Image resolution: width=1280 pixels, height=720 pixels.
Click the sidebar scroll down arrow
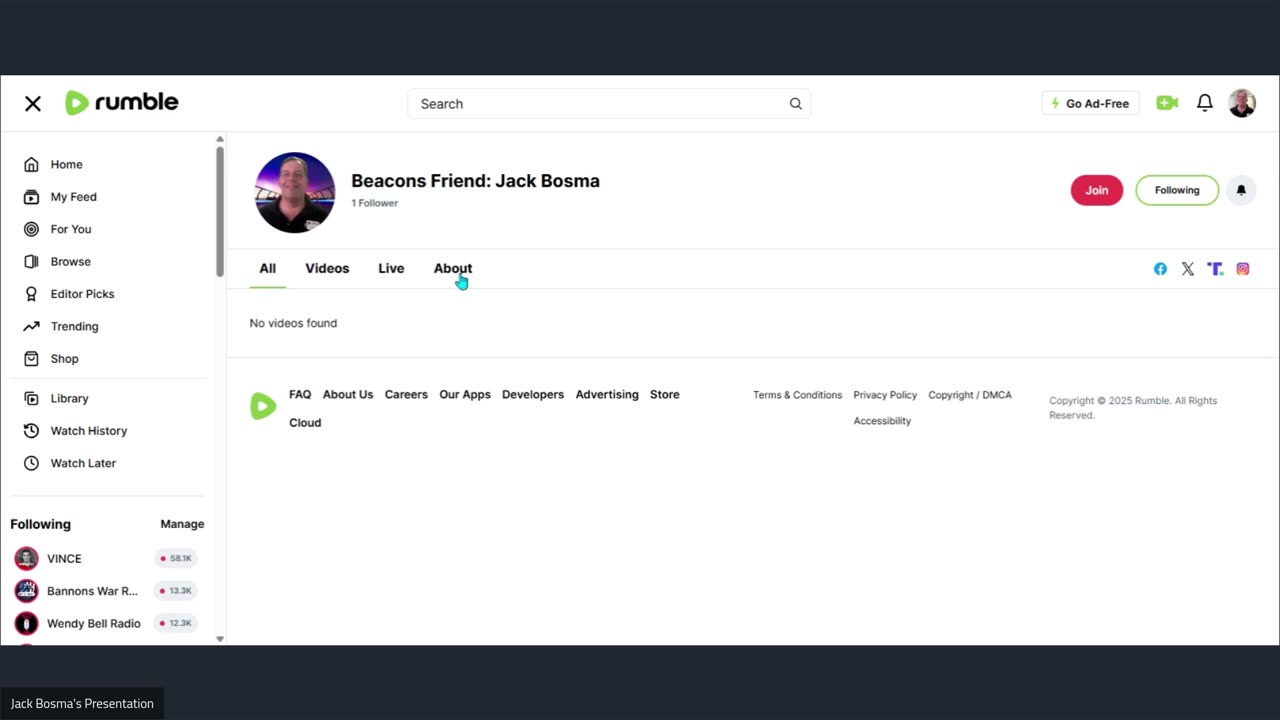click(x=220, y=639)
